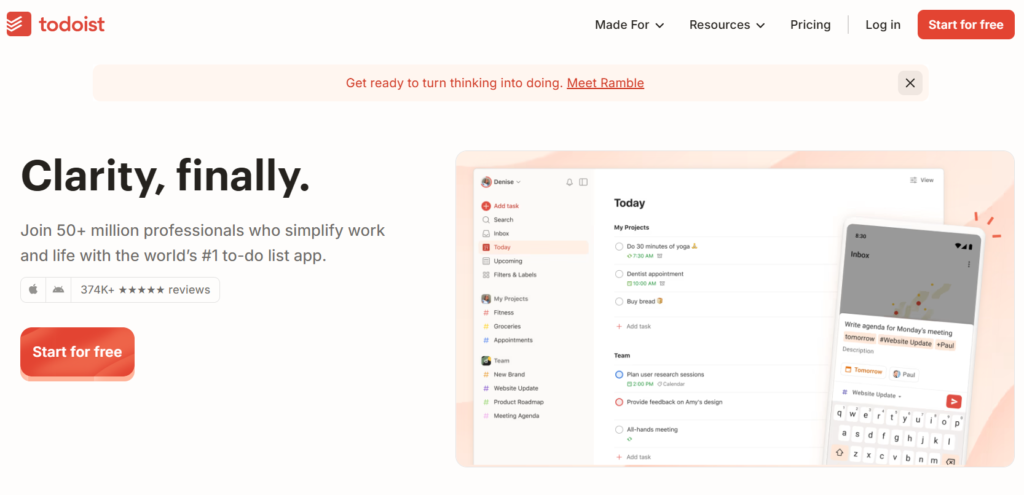1024x495 pixels.
Task: Tap the red send arrow on phone
Action: [x=953, y=401]
